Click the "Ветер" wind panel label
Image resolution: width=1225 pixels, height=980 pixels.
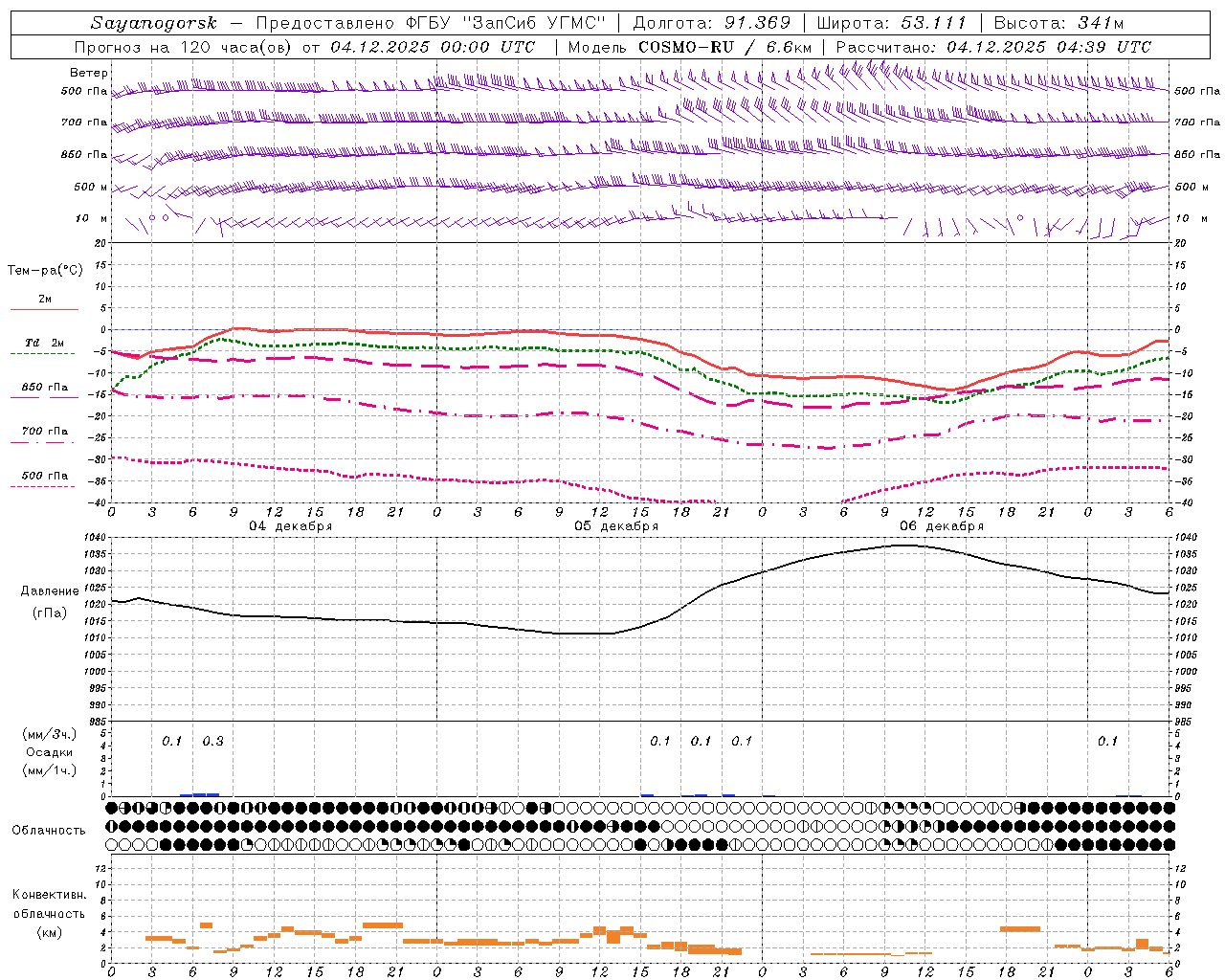pos(89,73)
